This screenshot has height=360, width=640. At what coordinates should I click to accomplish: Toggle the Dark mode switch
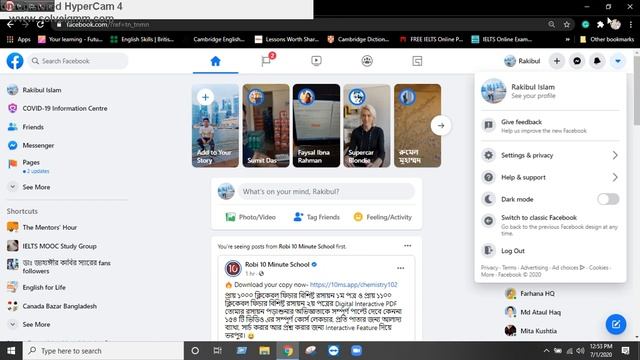pyautogui.click(x=608, y=199)
